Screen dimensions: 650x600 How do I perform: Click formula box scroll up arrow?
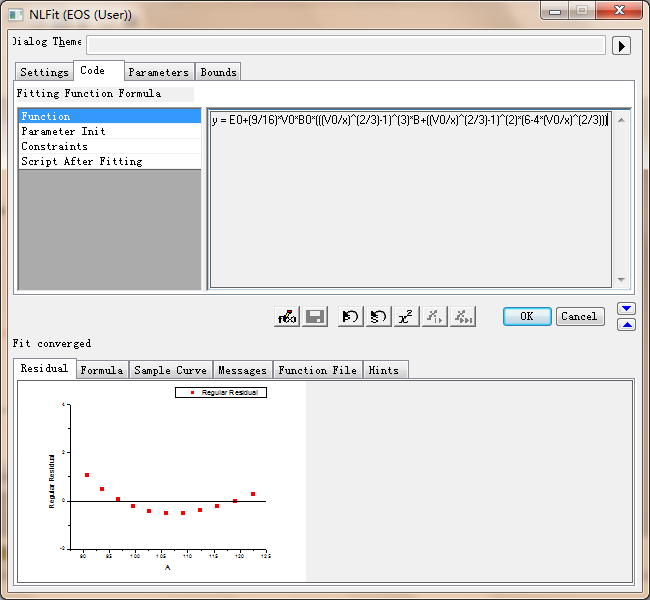621,120
